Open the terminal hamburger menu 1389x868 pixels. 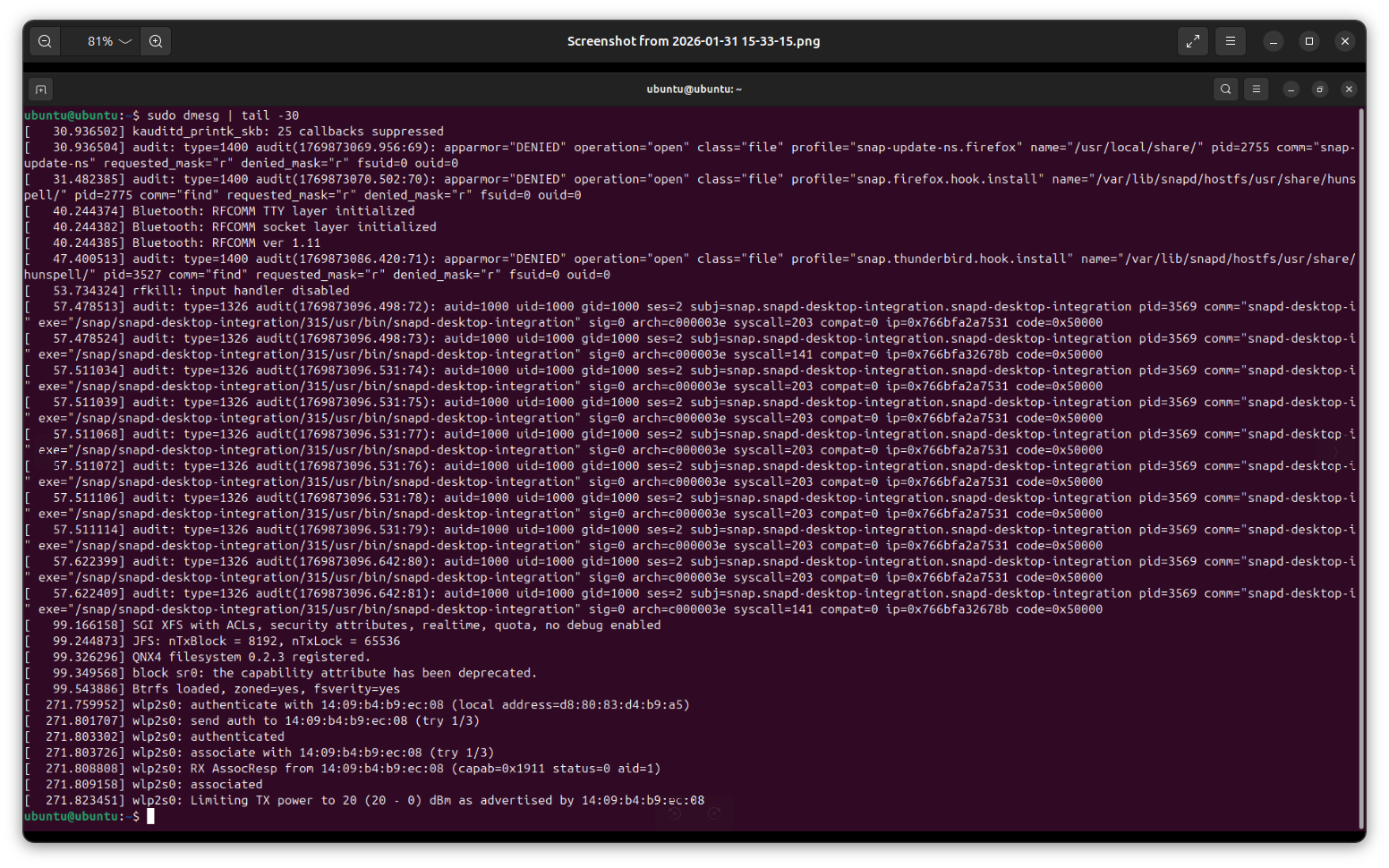[x=1256, y=89]
